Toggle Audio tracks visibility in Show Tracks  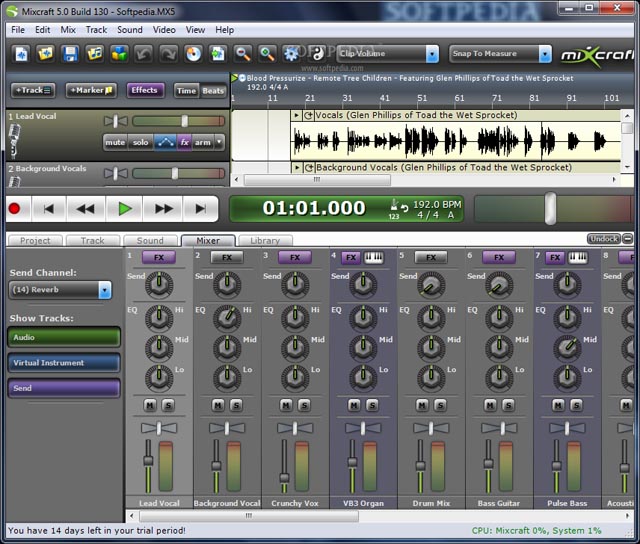(x=64, y=337)
